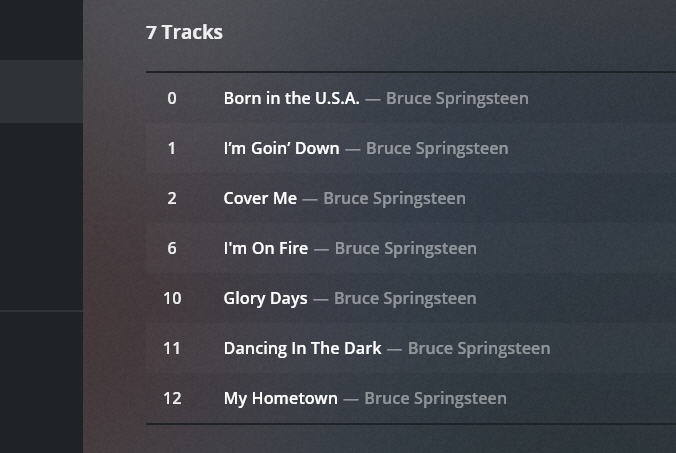
Task: Click track number 1 in the track list
Action: pyautogui.click(x=172, y=148)
